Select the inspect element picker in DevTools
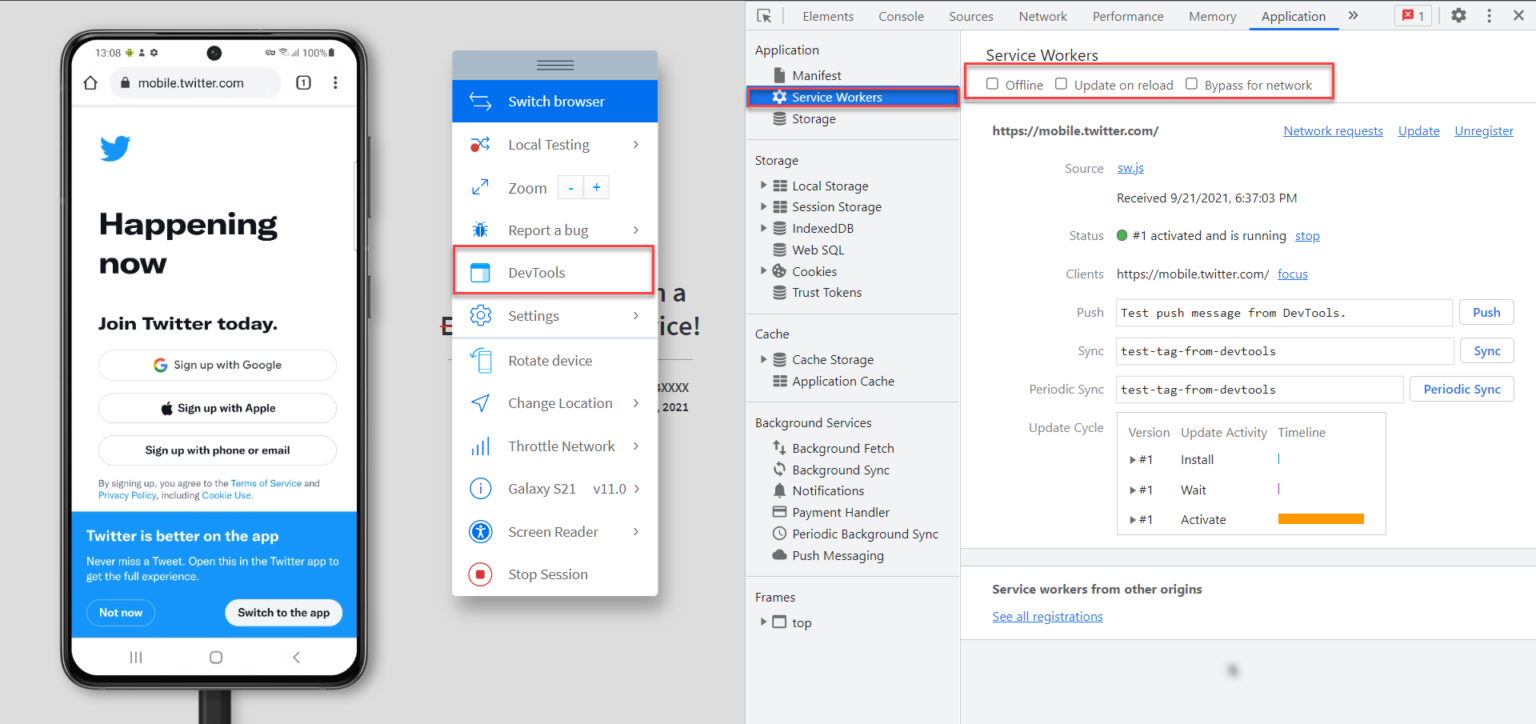This screenshot has height=724, width=1536. click(766, 16)
